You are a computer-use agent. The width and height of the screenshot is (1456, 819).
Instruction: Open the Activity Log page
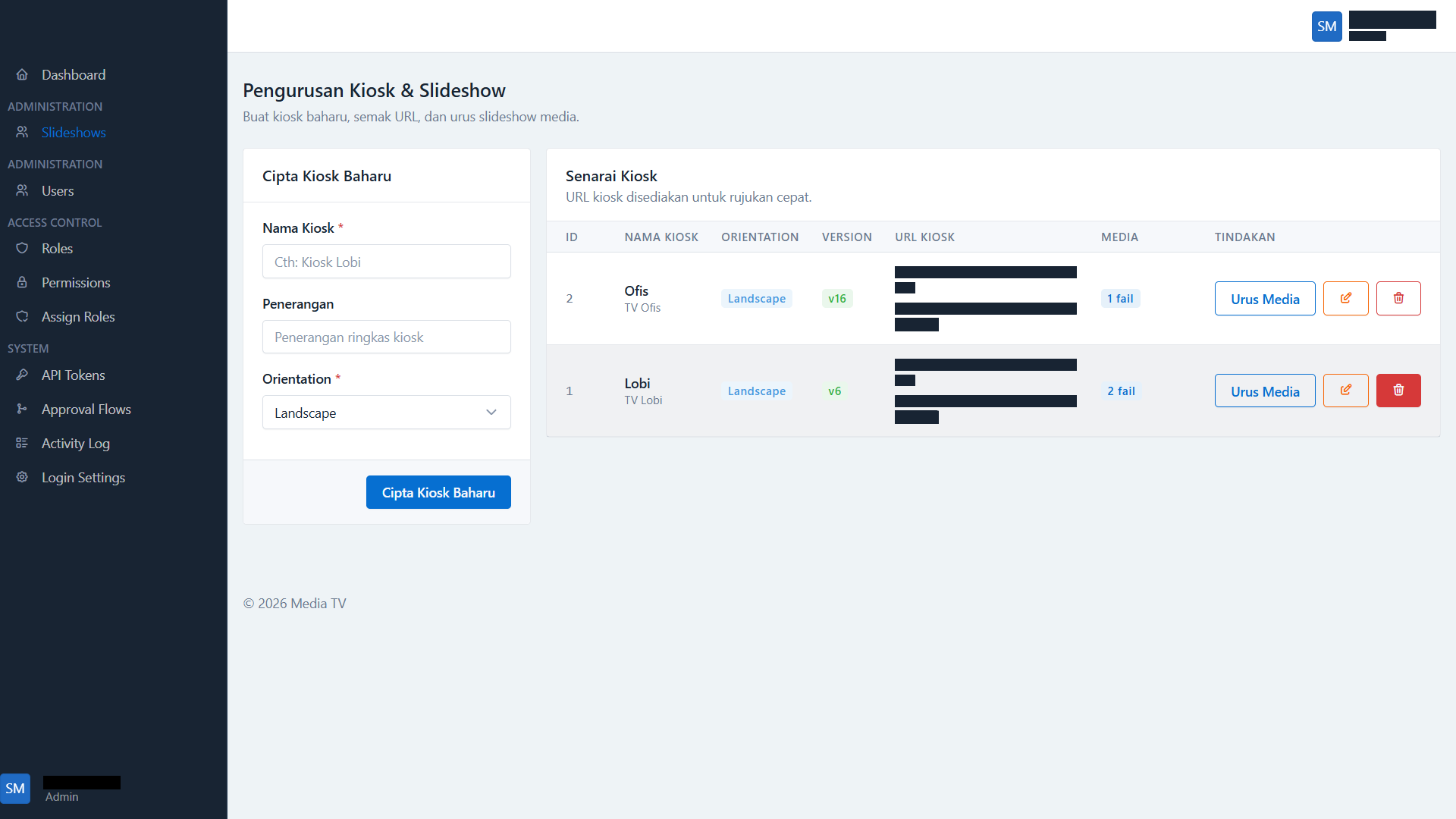coord(76,443)
